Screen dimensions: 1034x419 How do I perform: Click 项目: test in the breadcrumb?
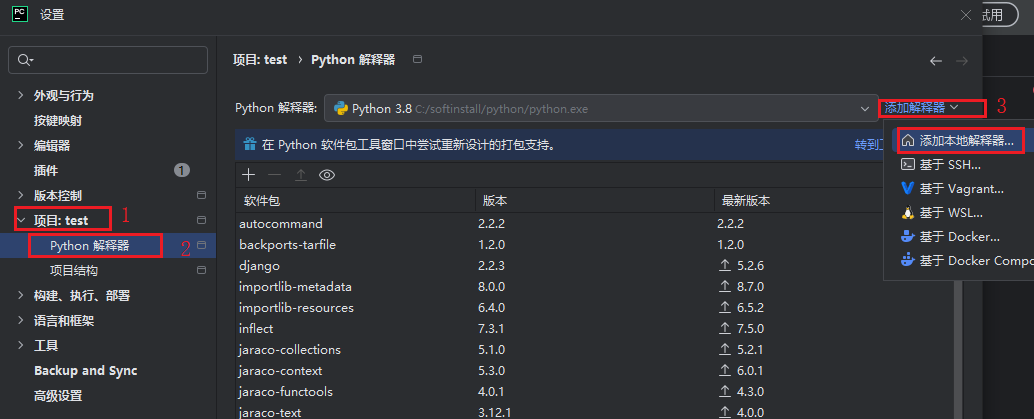(260, 59)
